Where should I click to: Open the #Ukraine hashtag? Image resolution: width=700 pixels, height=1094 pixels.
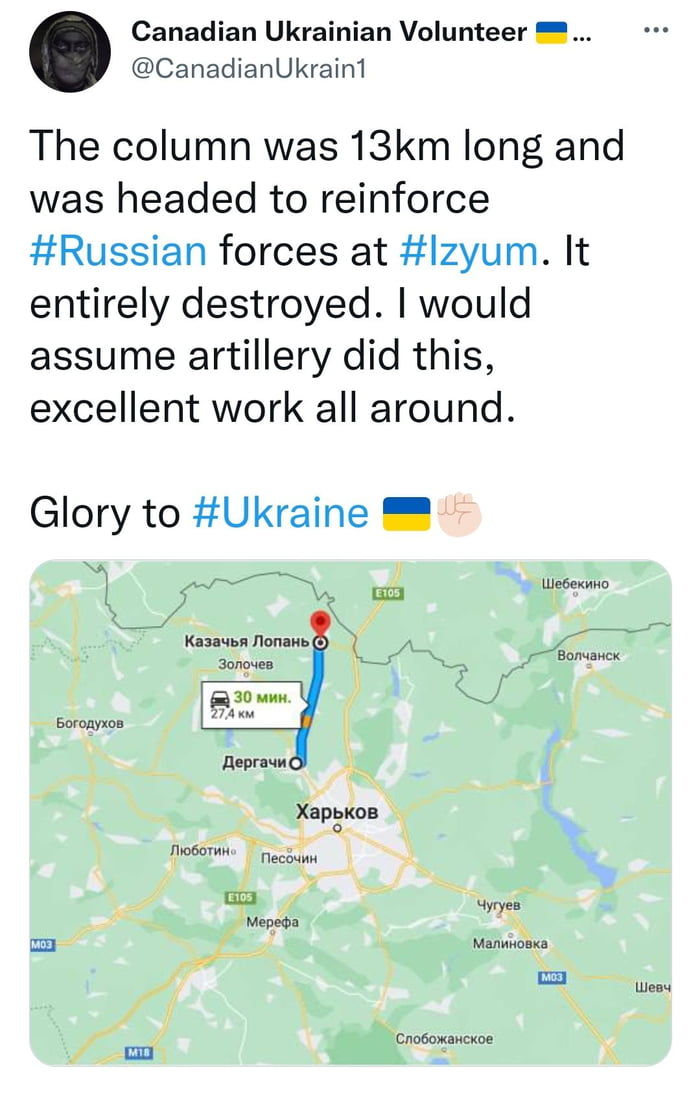pyautogui.click(x=278, y=513)
